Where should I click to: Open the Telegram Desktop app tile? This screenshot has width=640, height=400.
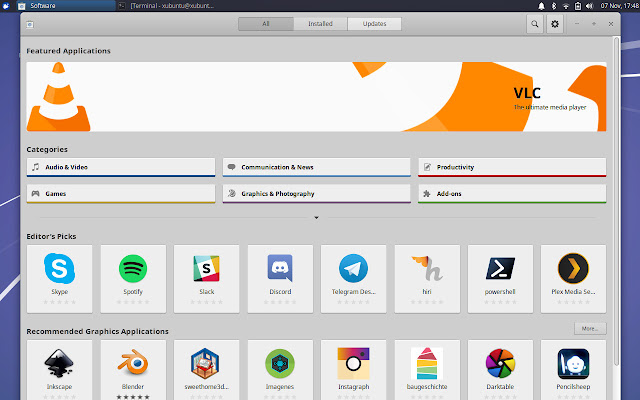point(353,279)
